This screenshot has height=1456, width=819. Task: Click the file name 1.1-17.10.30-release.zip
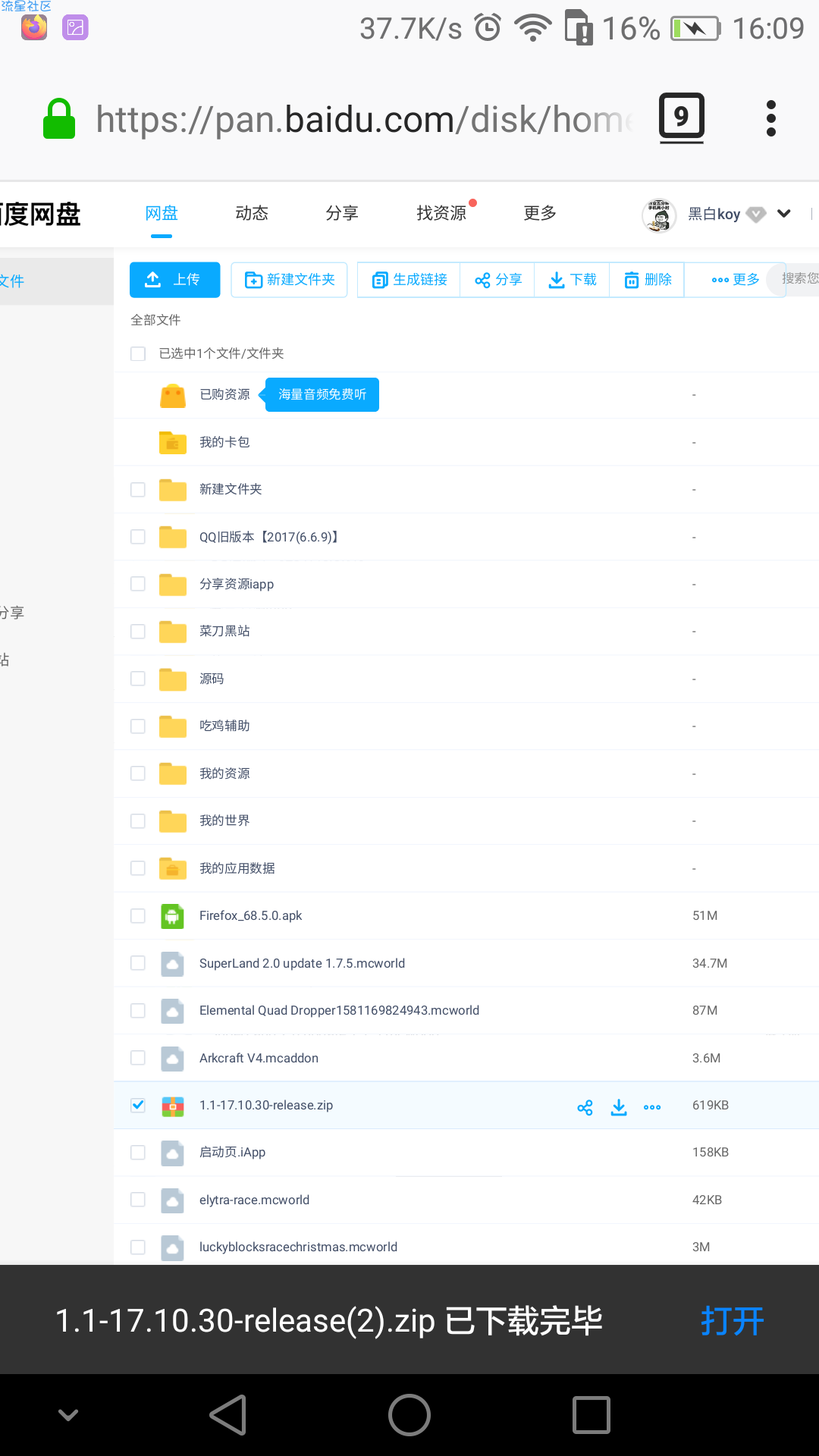click(266, 1106)
